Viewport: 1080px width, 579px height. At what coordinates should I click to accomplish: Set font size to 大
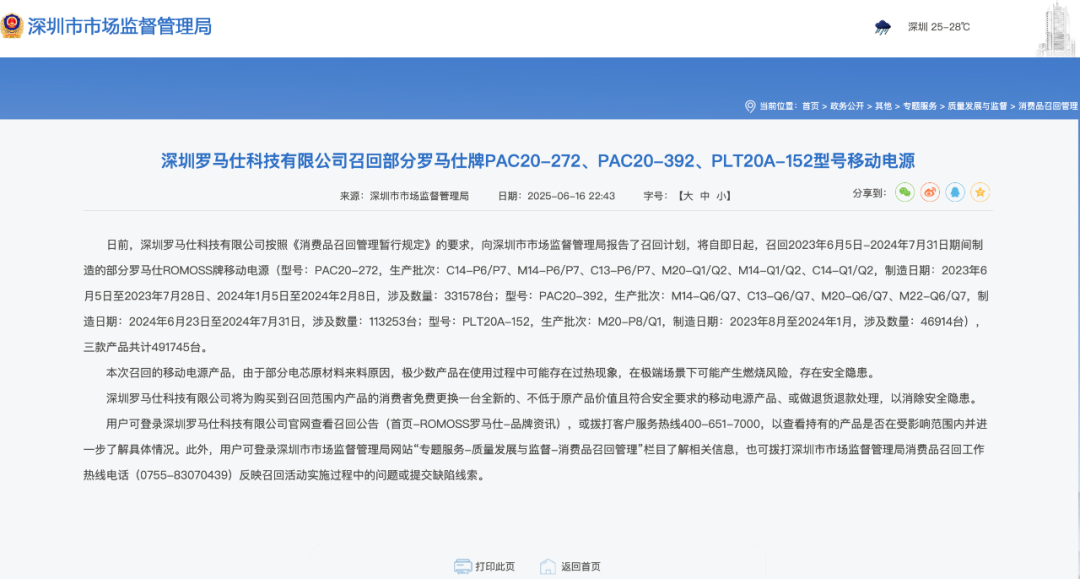(x=687, y=196)
